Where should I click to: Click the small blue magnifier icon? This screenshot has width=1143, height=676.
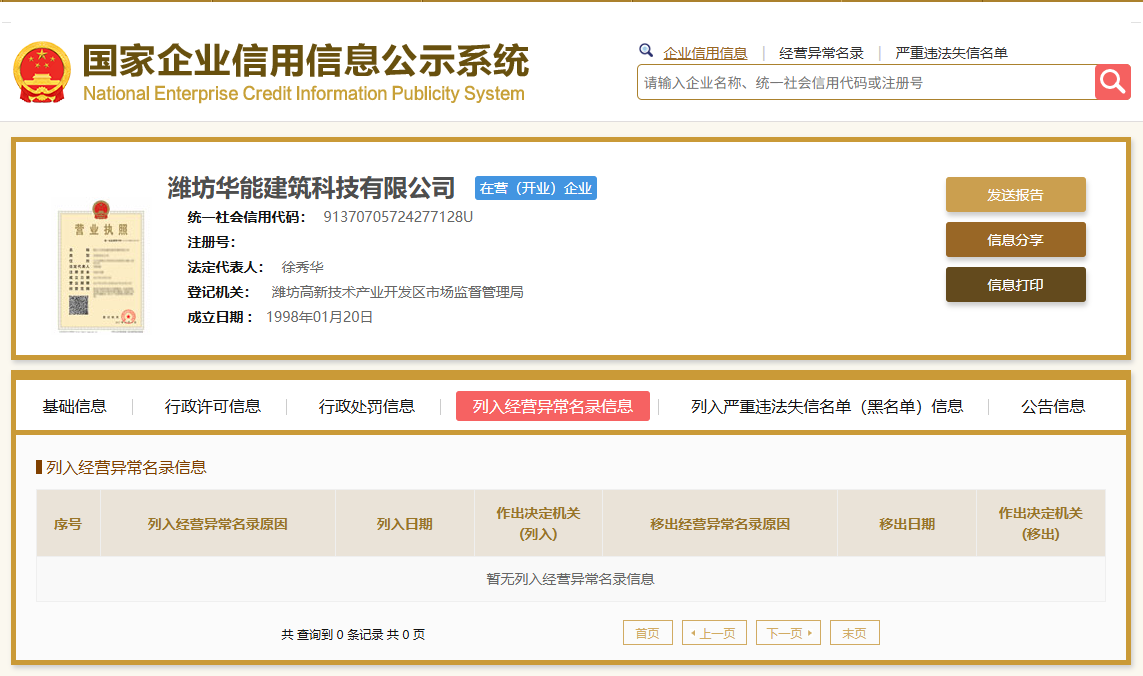coord(646,50)
